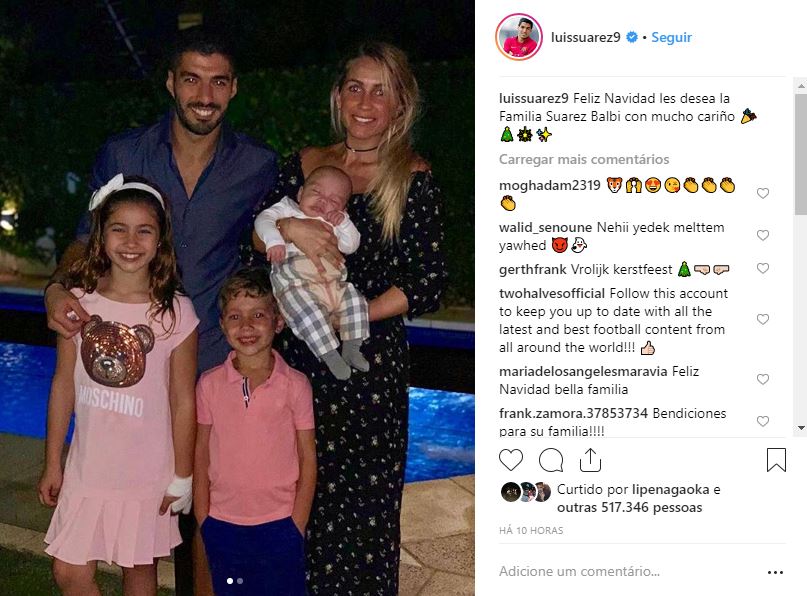Open luissuarez9 profile picture
The height and width of the screenshot is (596, 807).
(519, 37)
